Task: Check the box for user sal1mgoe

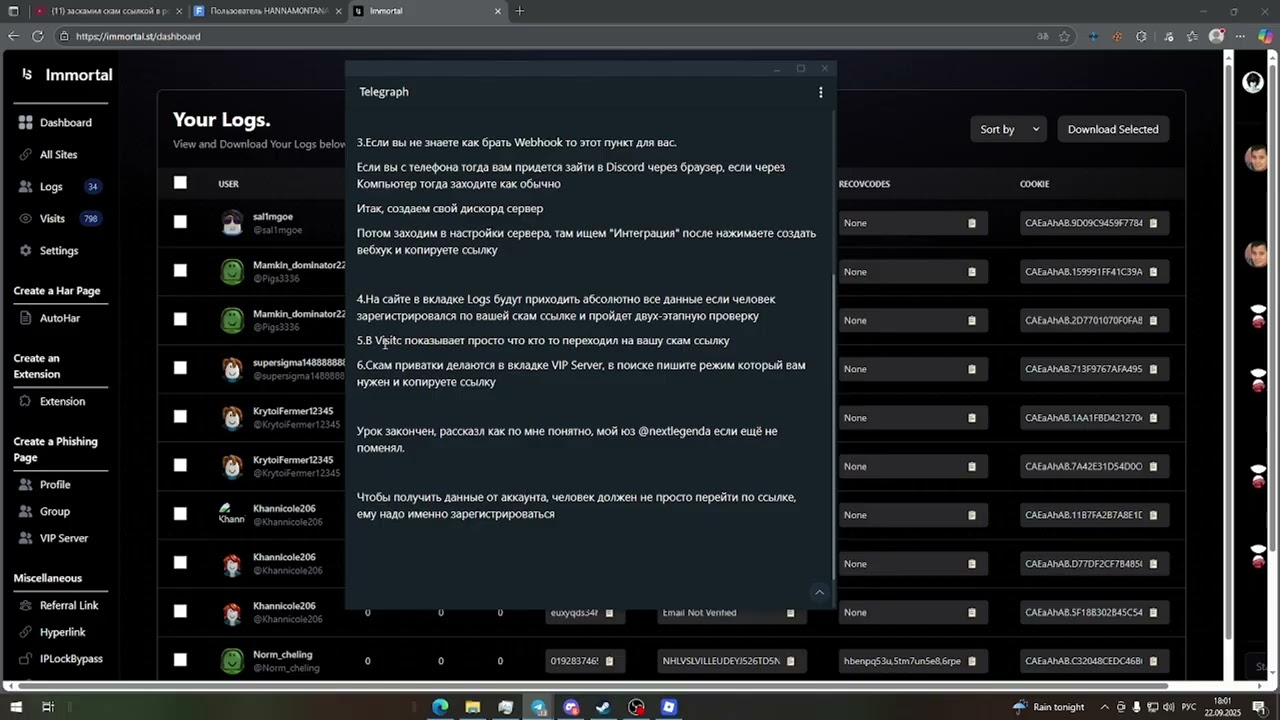Action: pos(180,222)
